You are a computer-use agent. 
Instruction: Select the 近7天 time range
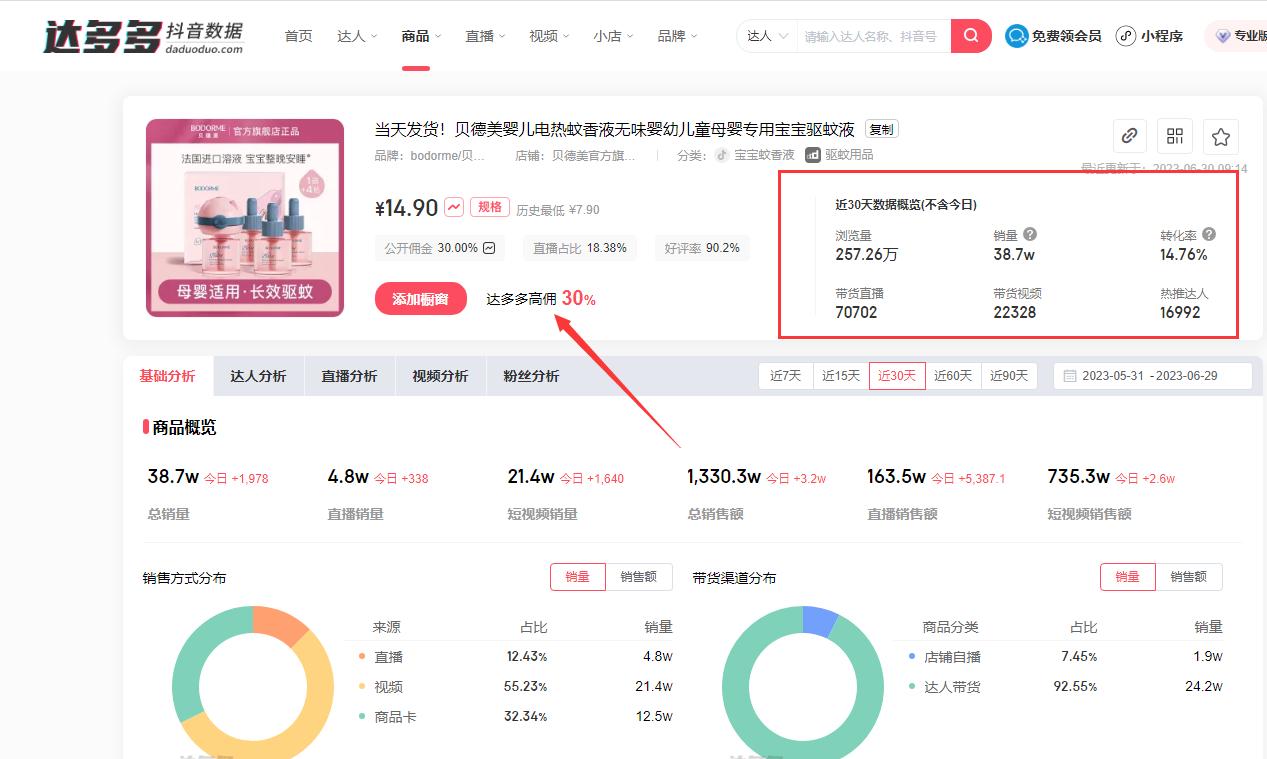coord(785,375)
